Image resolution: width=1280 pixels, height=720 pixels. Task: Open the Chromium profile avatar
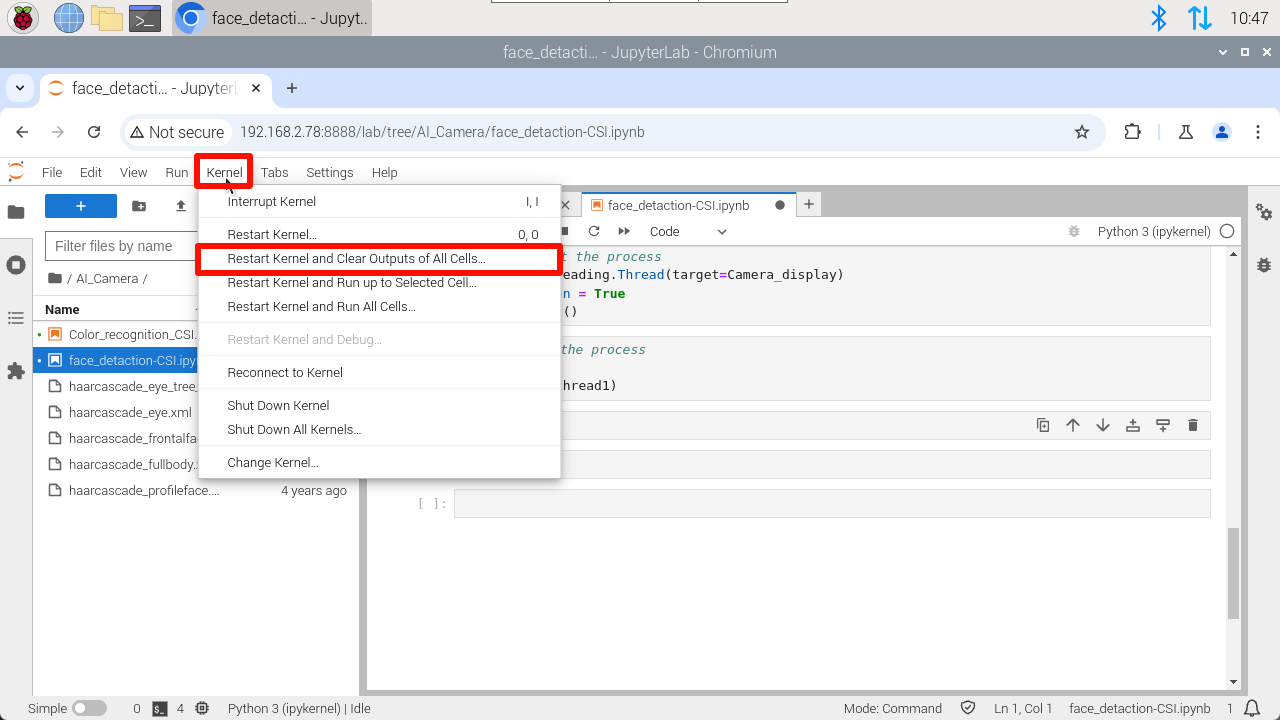pos(1221,132)
